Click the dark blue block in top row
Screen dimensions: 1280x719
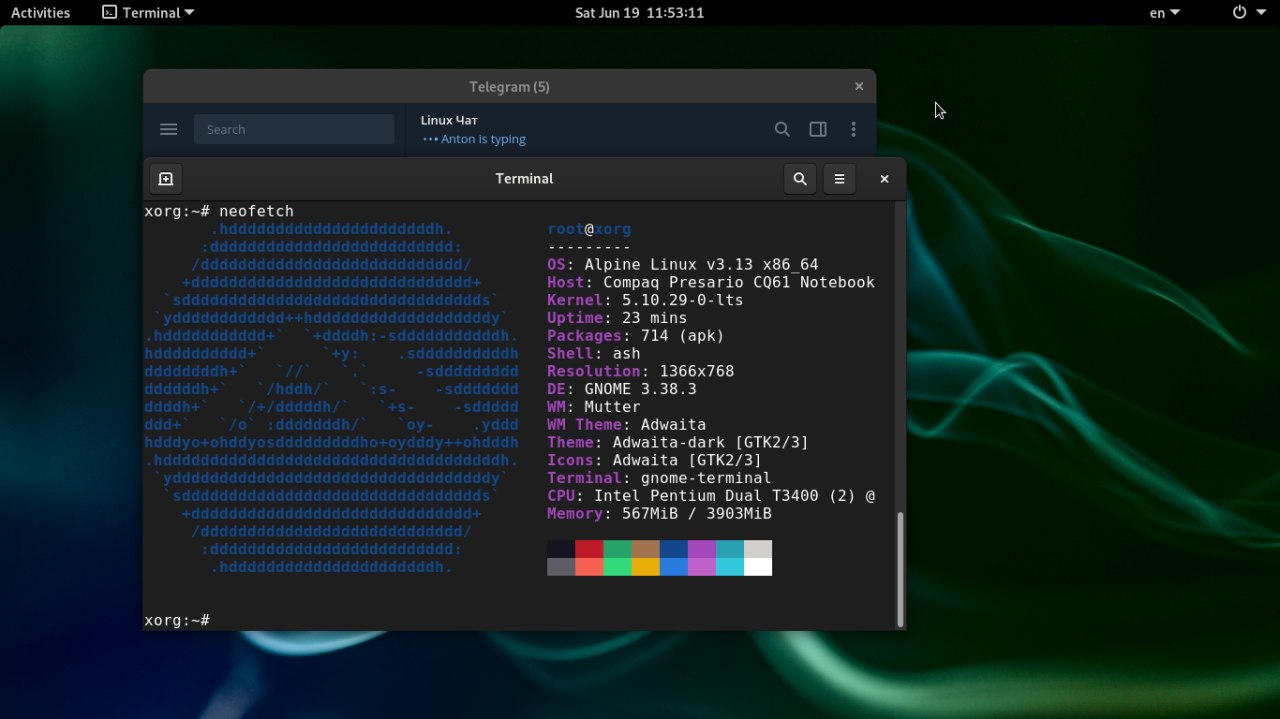point(673,549)
